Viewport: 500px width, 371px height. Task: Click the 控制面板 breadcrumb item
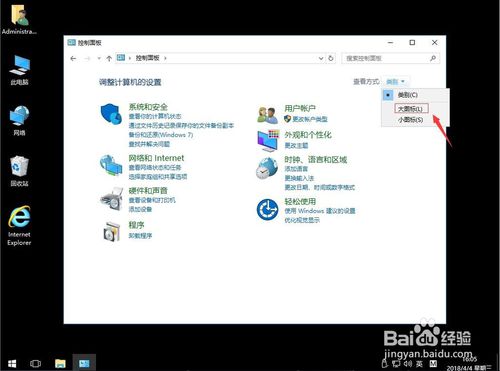[x=147, y=58]
